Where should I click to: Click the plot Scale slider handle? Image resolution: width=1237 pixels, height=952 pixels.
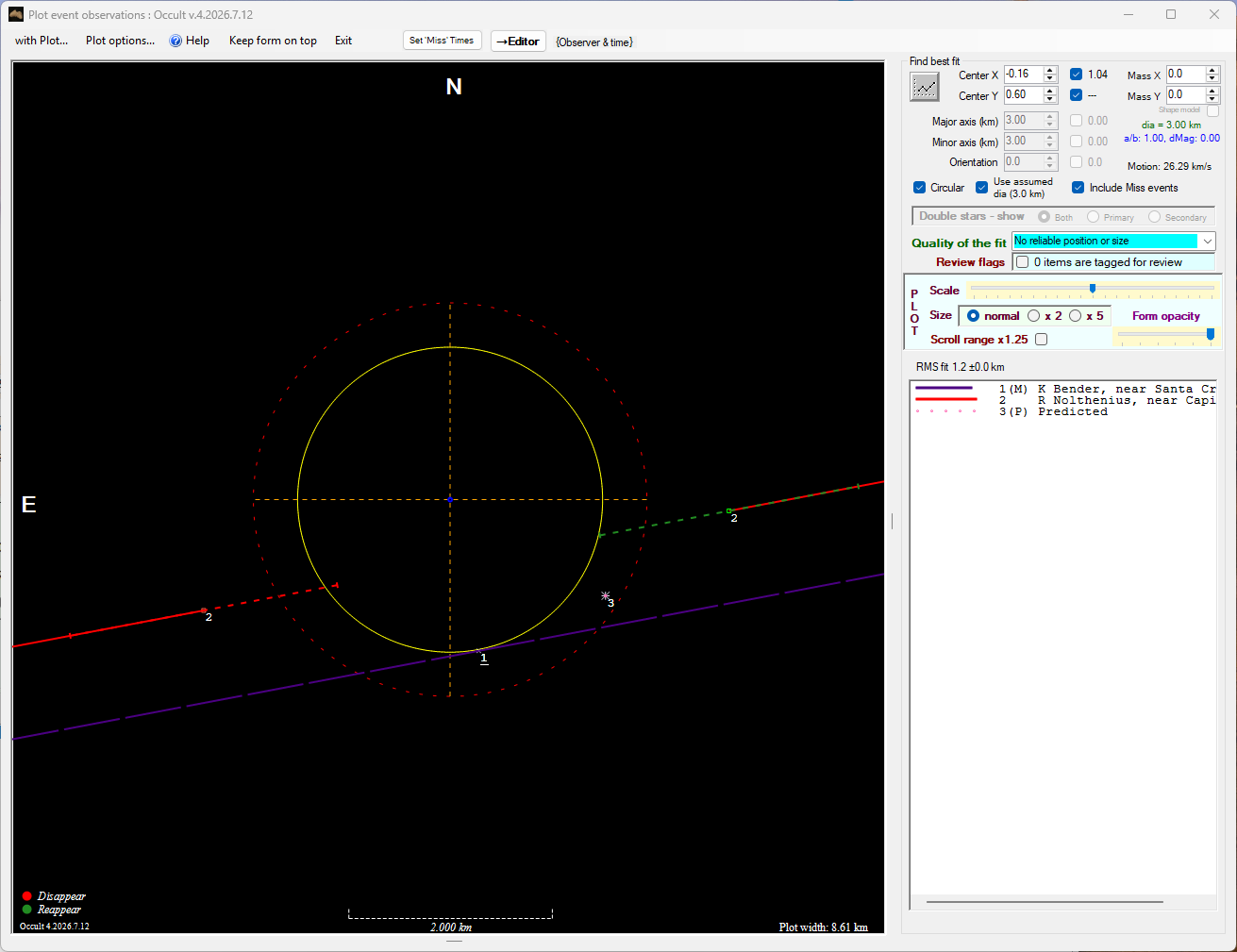[1093, 289]
